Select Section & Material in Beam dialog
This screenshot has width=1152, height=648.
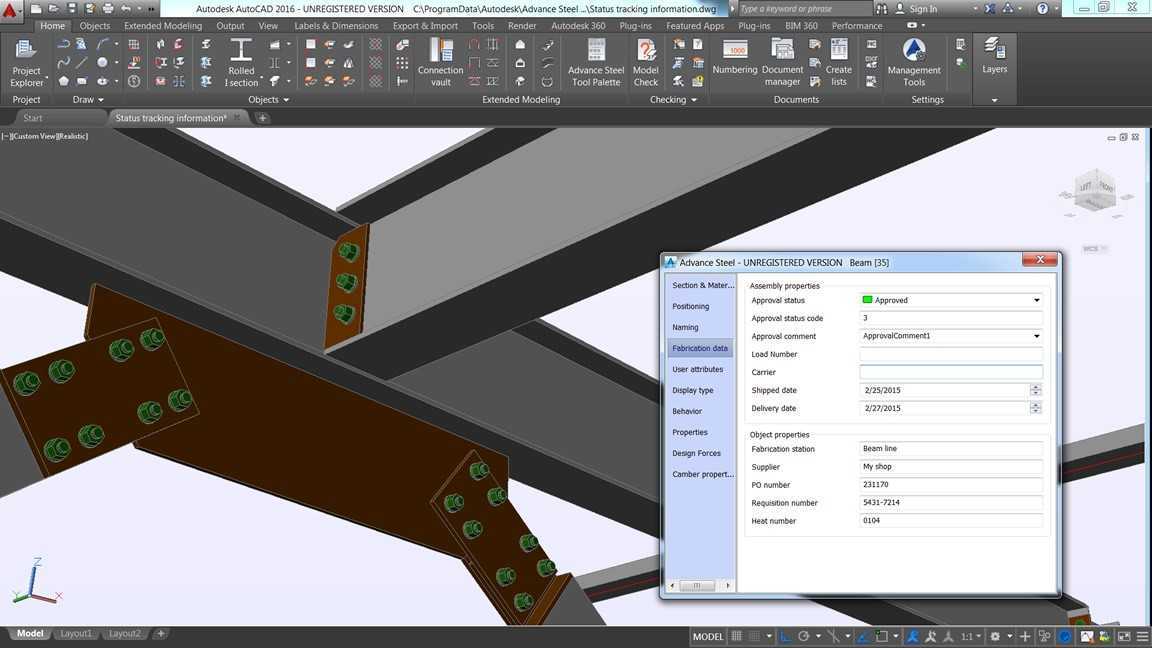click(700, 285)
